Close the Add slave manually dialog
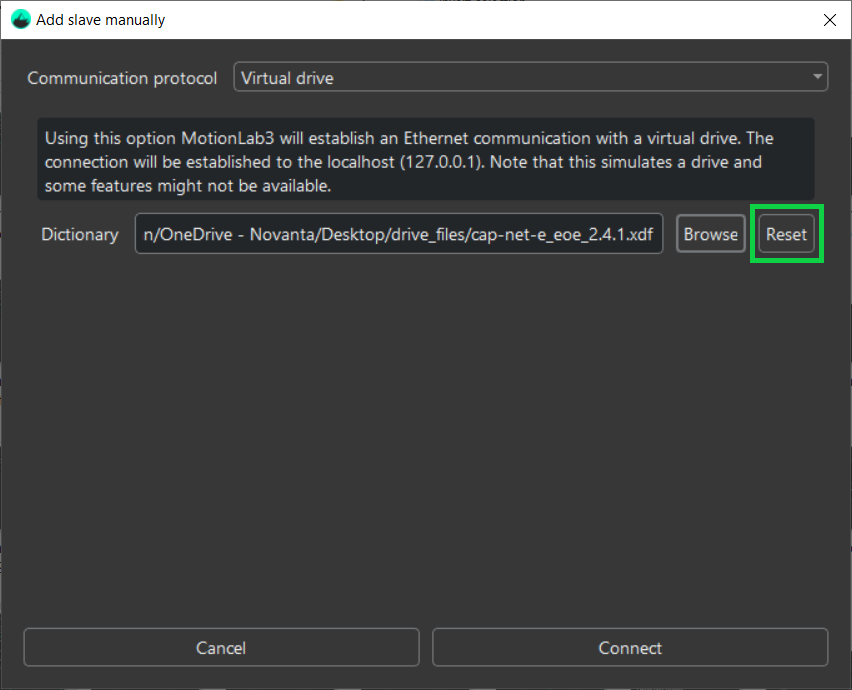 [828, 20]
